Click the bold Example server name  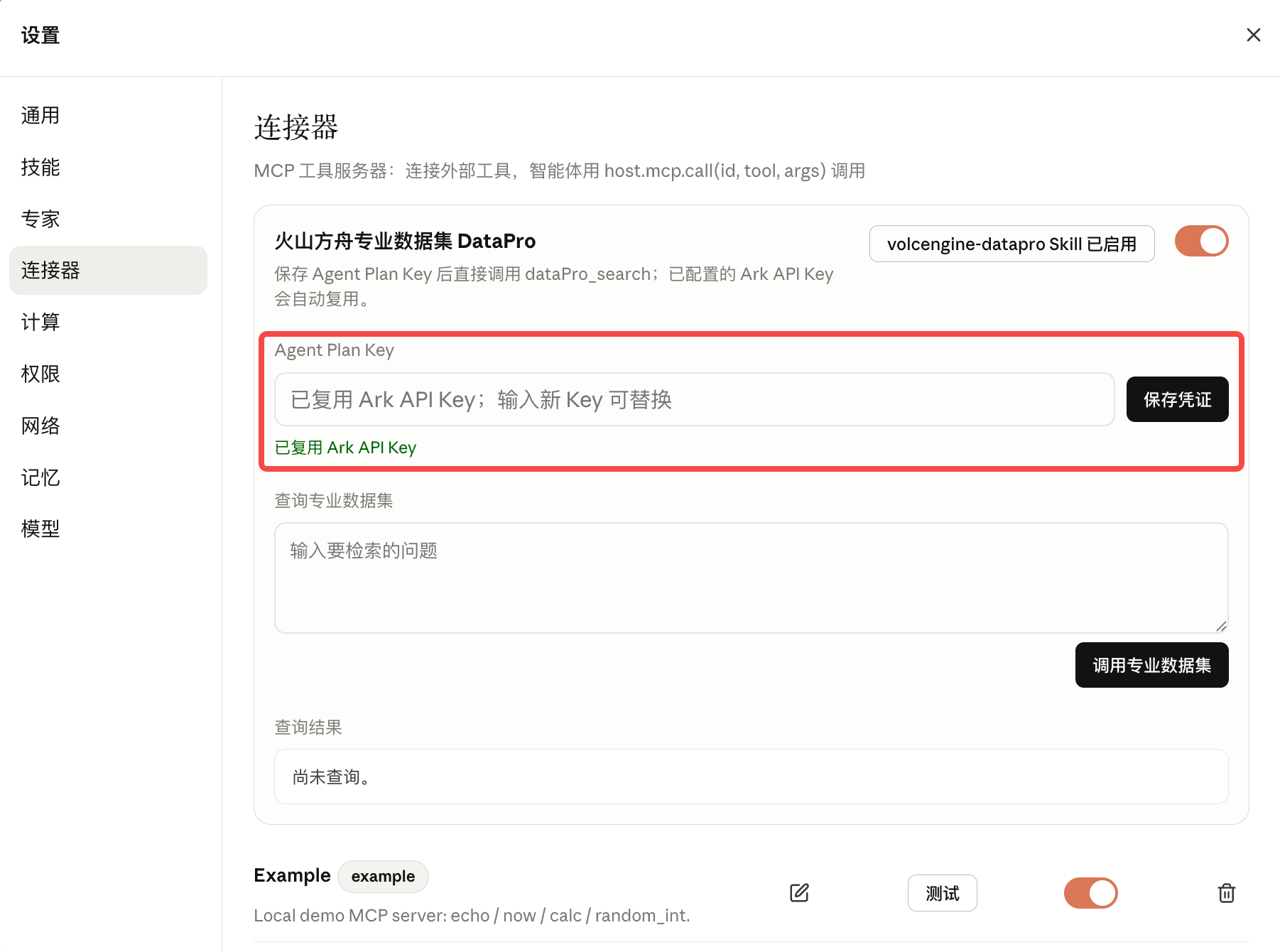point(292,875)
